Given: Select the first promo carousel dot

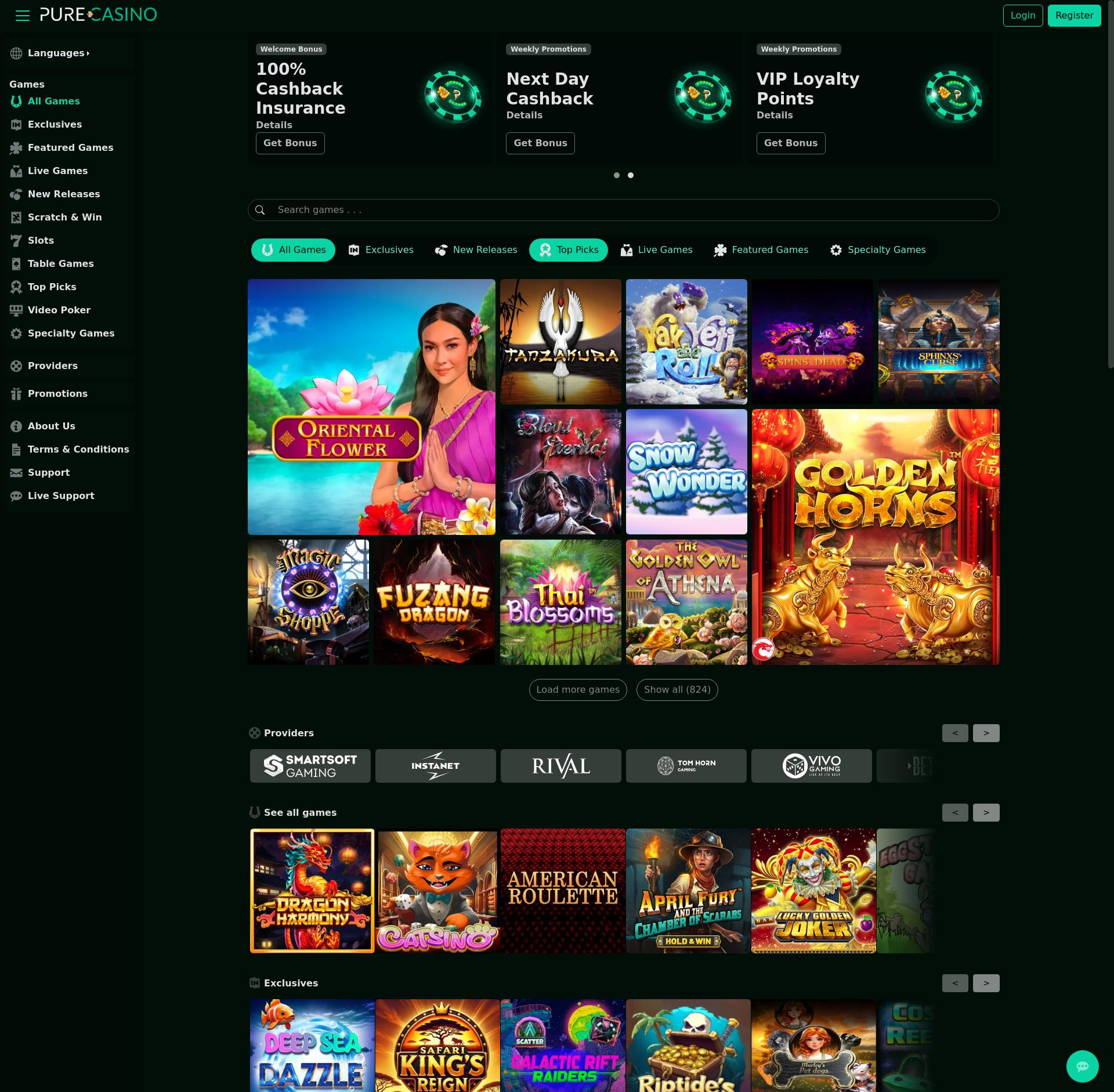Looking at the screenshot, I should coord(617,175).
